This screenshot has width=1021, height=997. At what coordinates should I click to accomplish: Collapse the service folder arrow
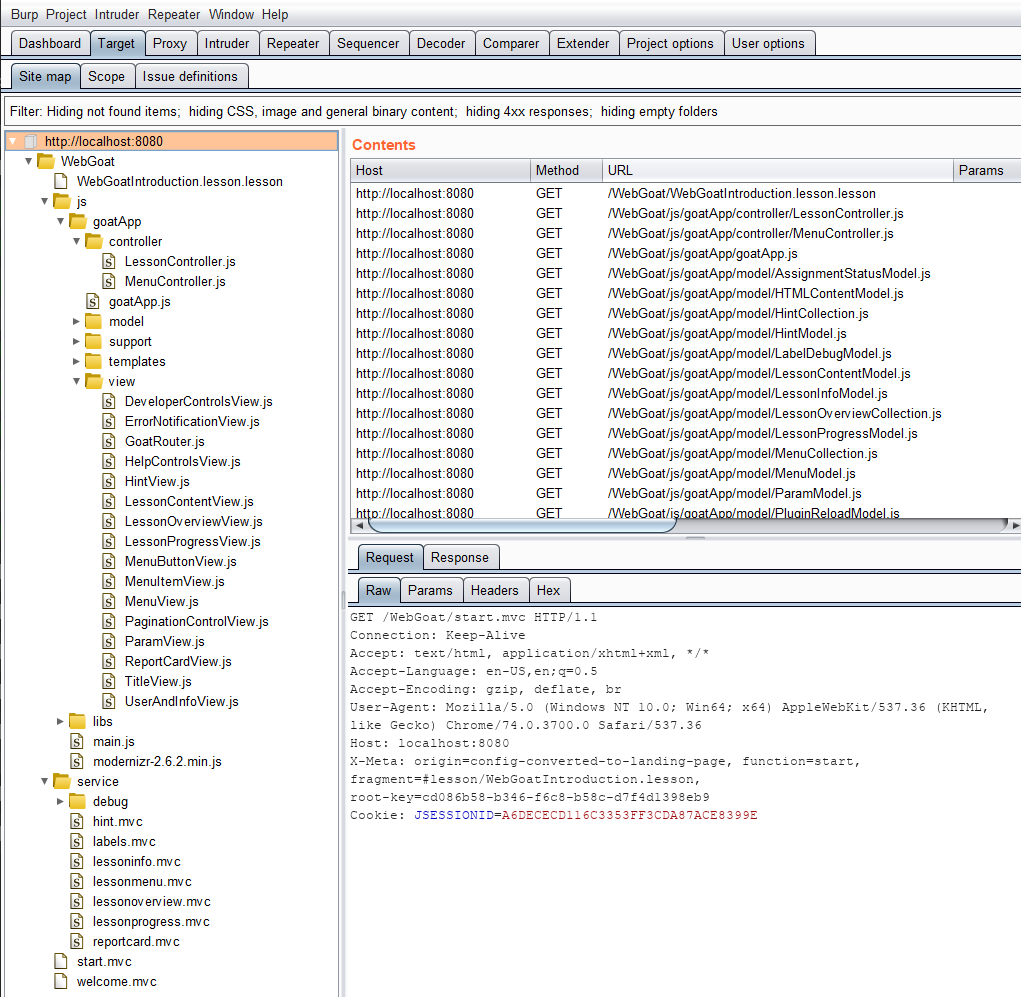tap(44, 781)
